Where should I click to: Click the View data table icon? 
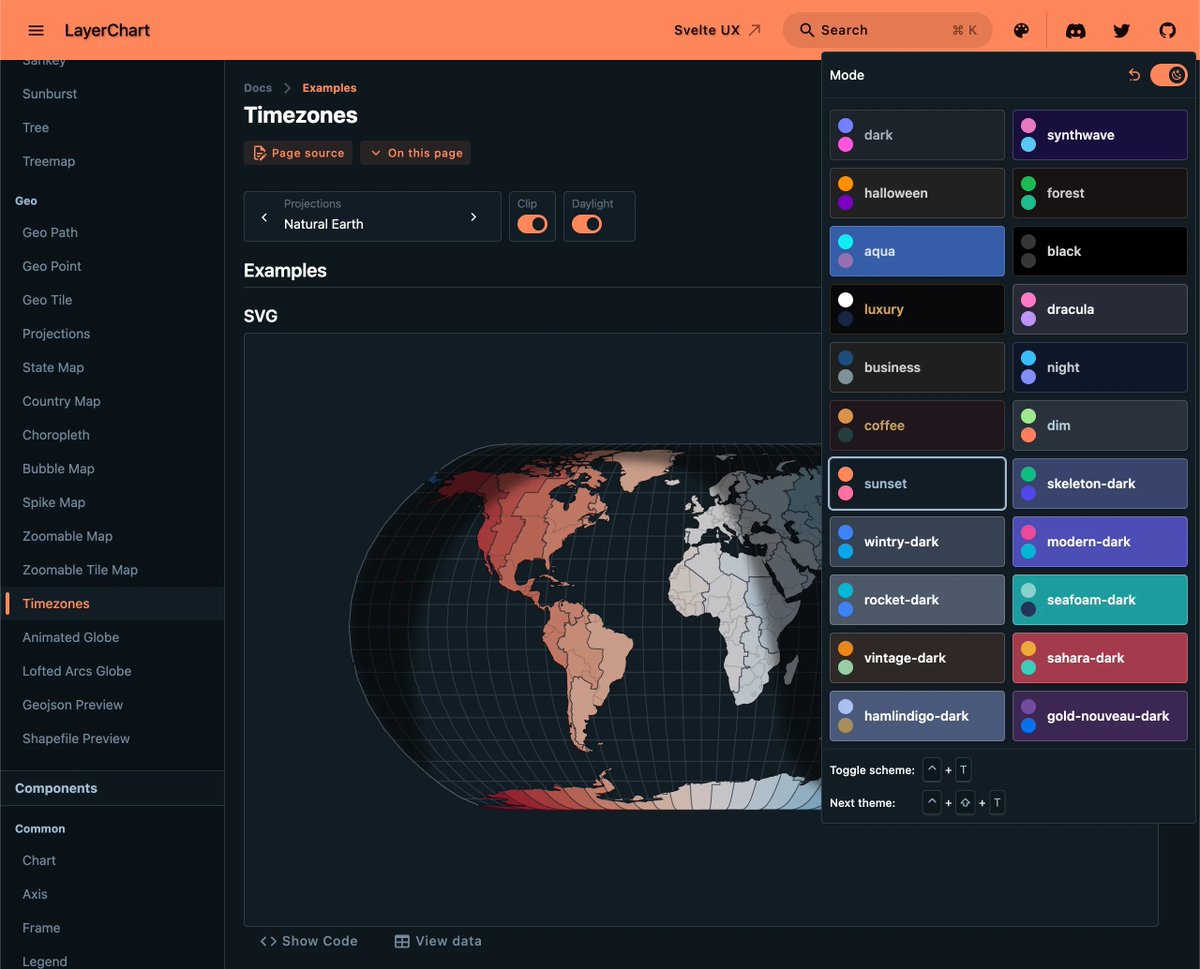(x=402, y=941)
